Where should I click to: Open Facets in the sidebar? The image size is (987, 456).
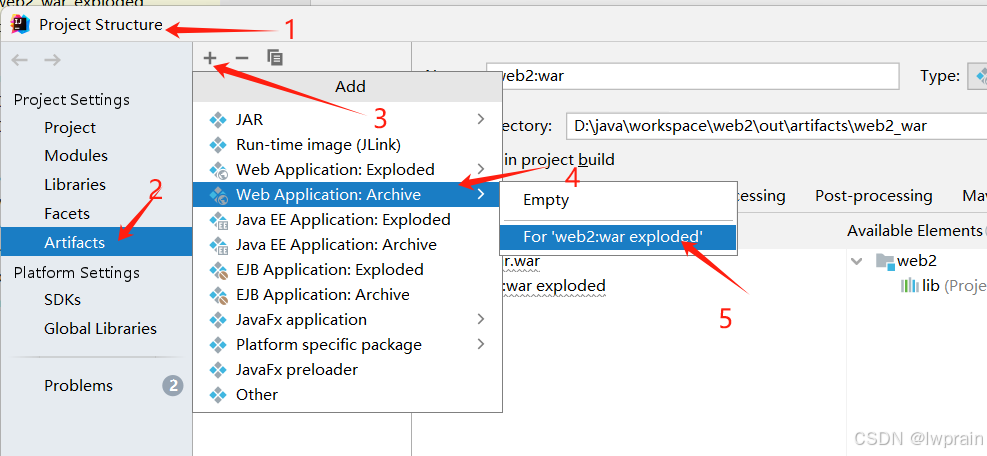click(67, 214)
